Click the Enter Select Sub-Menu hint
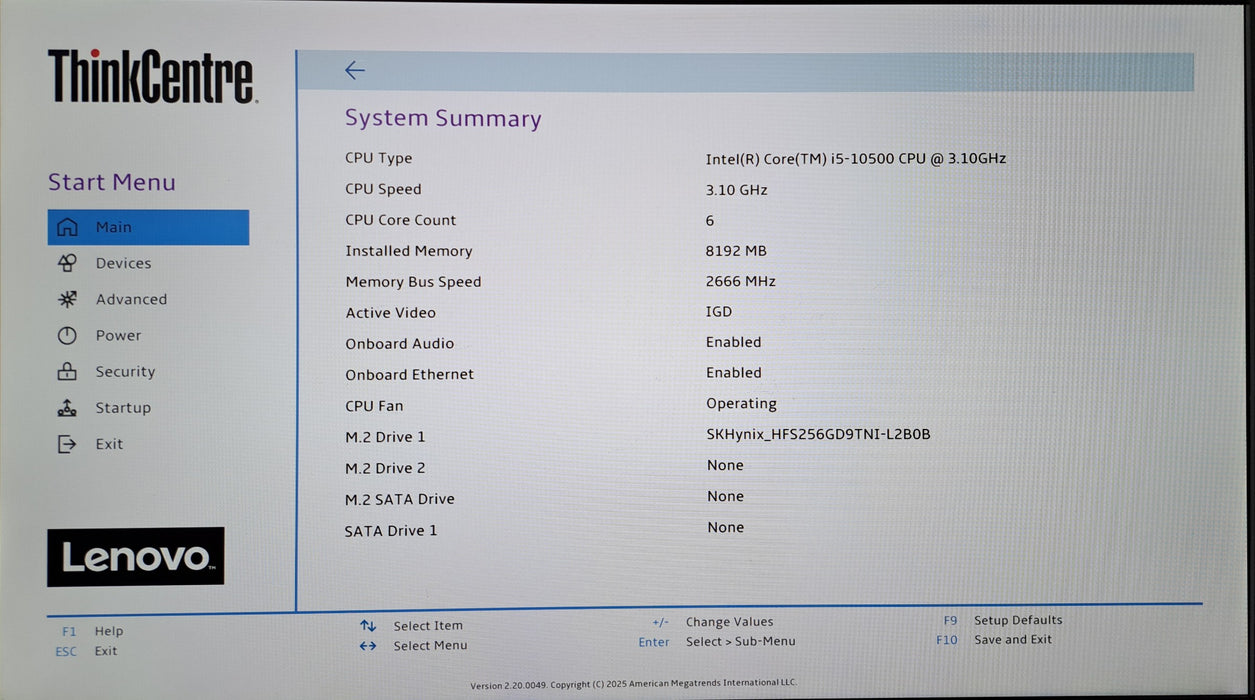The height and width of the screenshot is (700, 1255). coord(717,642)
